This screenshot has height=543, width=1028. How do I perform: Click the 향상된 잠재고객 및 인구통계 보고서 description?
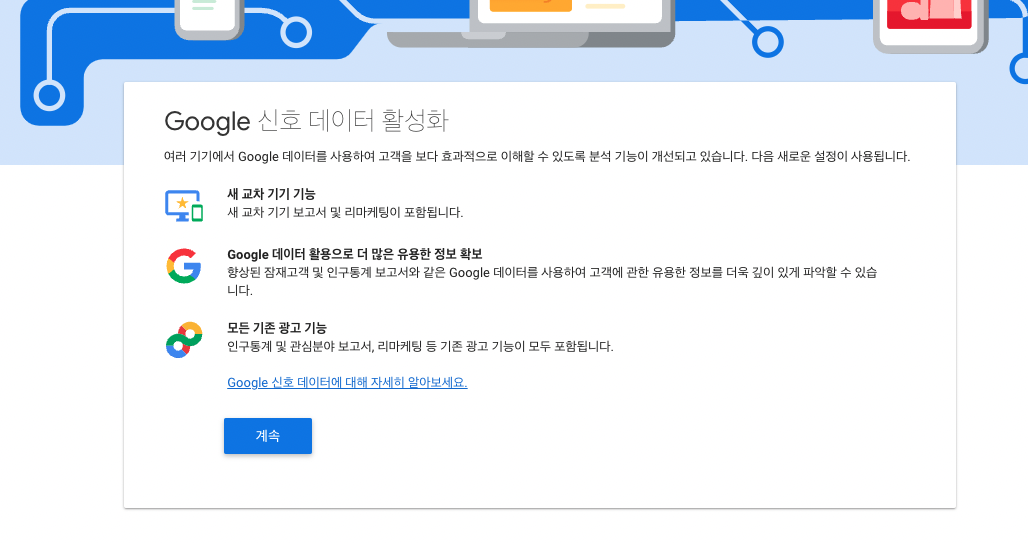[552, 281]
